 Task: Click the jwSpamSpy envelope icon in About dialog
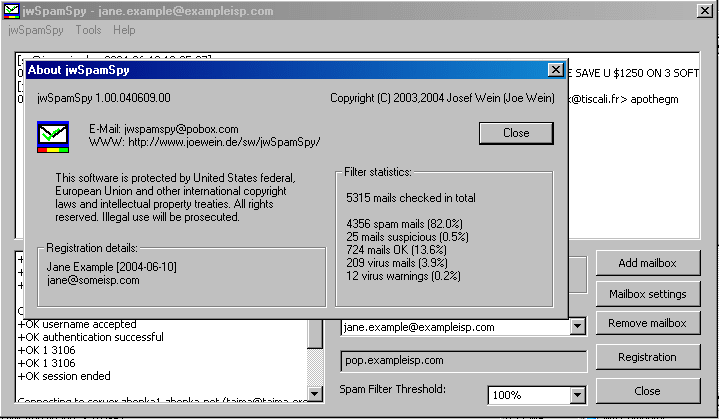pos(53,137)
